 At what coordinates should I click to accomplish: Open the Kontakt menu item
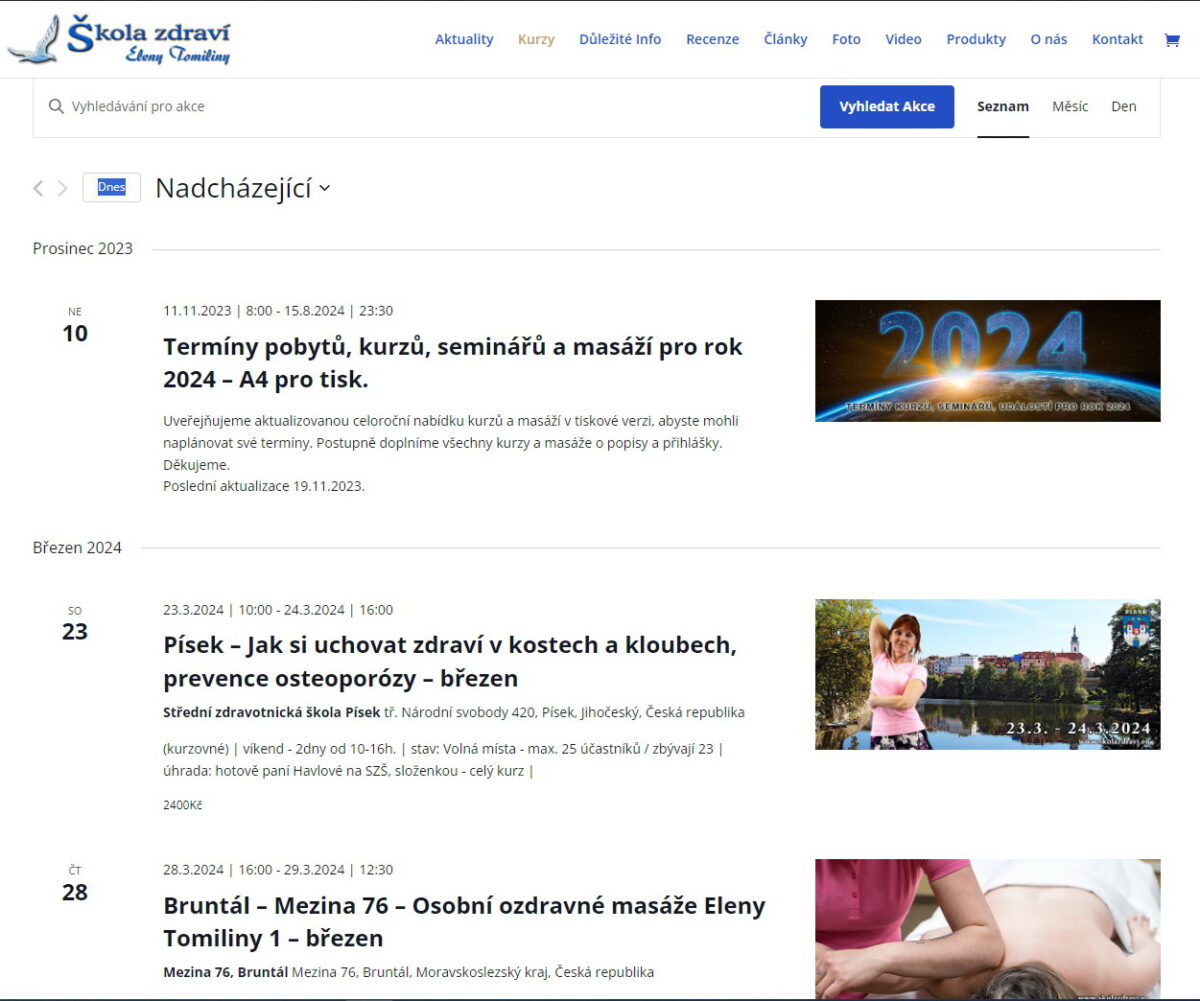pyautogui.click(x=1117, y=39)
